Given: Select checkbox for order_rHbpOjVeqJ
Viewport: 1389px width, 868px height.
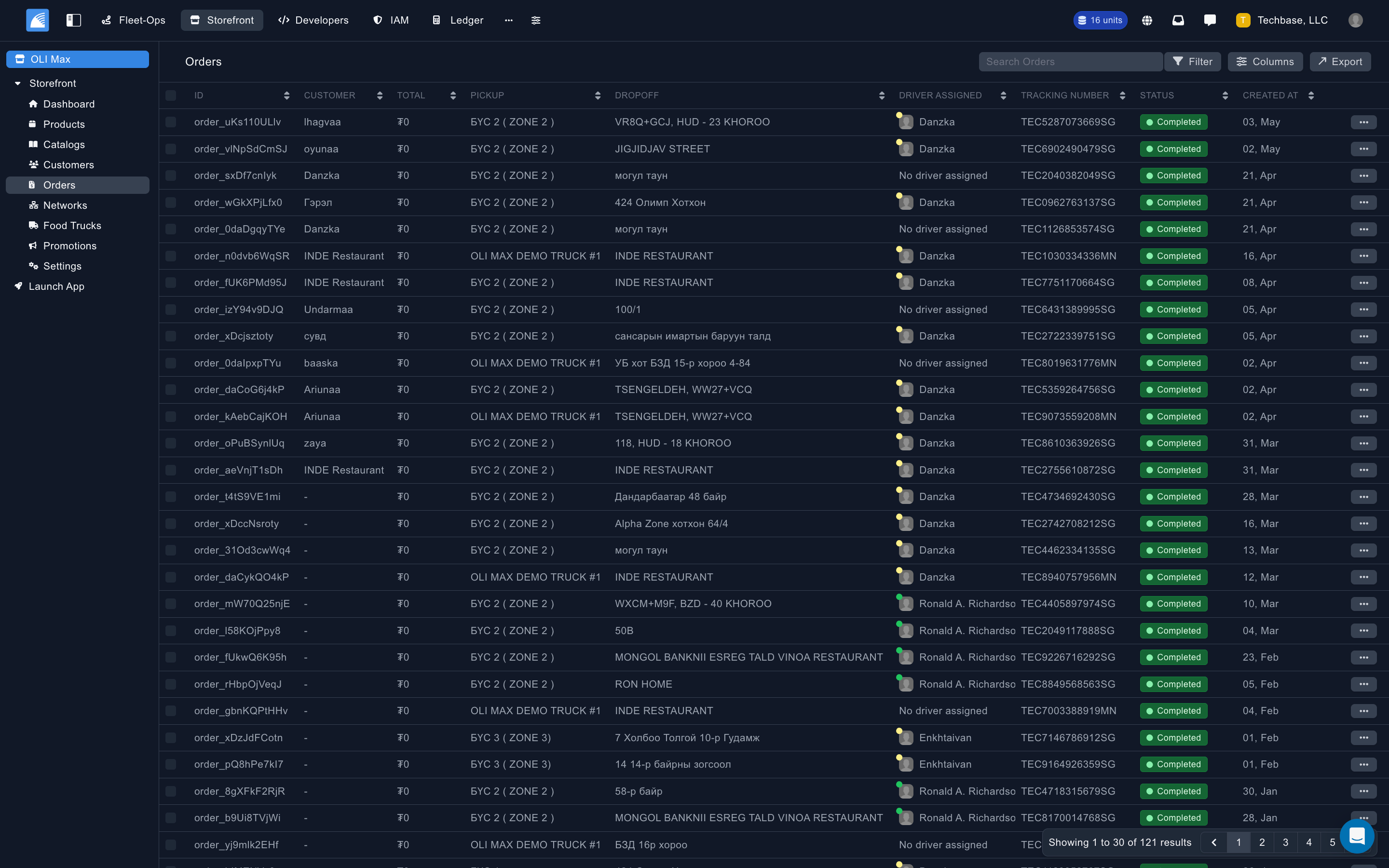Looking at the screenshot, I should pyautogui.click(x=170, y=684).
